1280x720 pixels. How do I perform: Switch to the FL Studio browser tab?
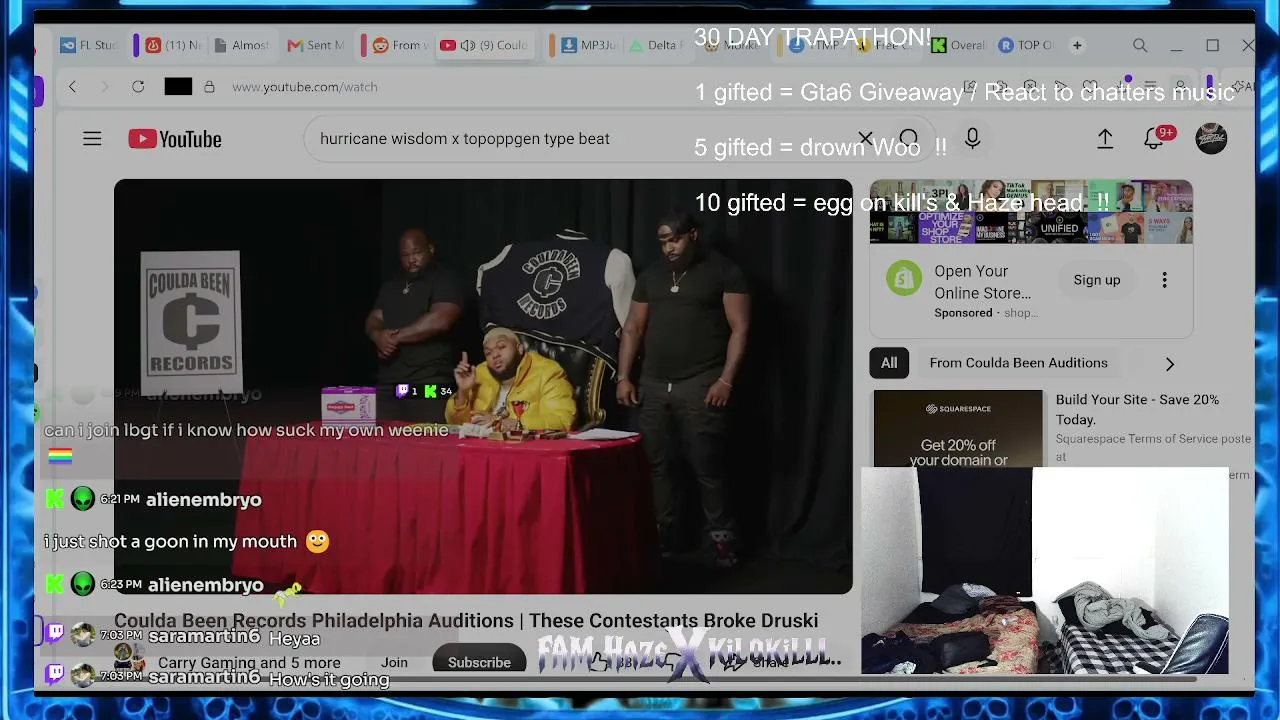click(89, 45)
